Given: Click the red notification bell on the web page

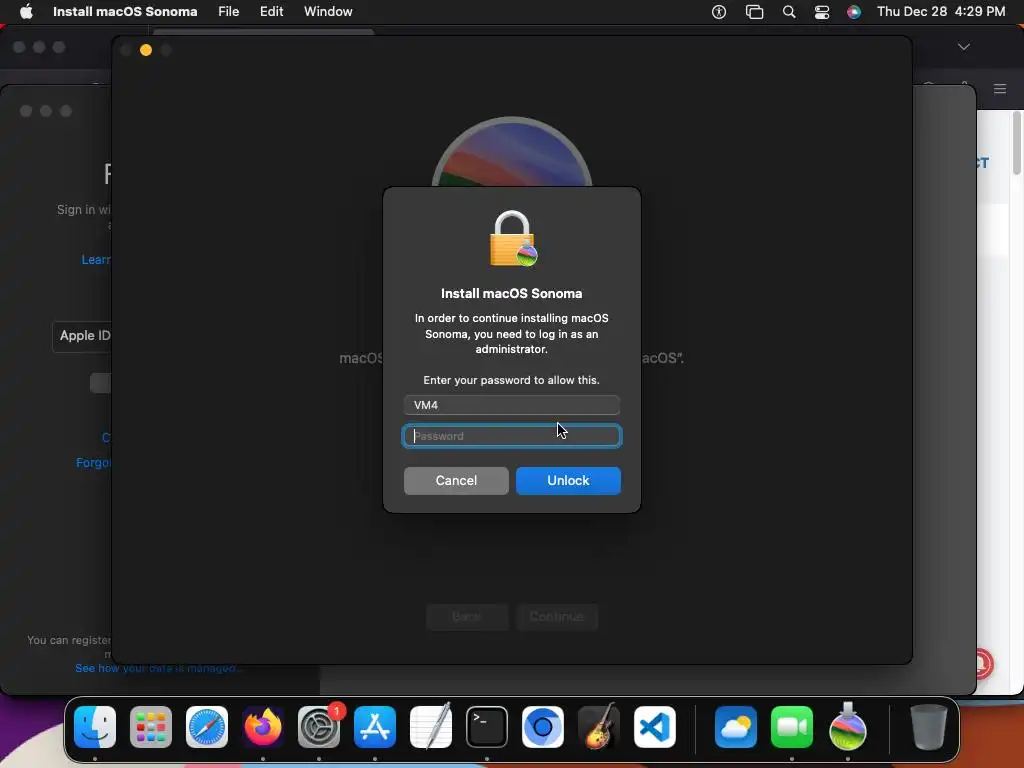Looking at the screenshot, I should click(x=985, y=664).
